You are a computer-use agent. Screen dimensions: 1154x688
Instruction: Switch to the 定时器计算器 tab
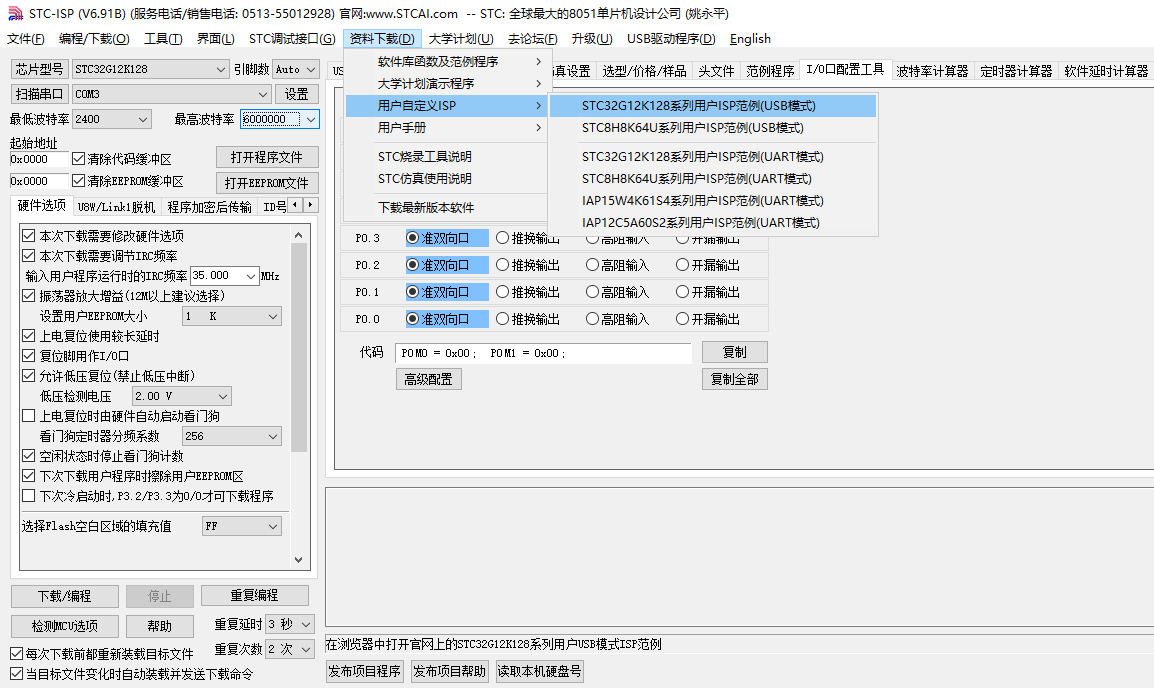tap(1016, 71)
